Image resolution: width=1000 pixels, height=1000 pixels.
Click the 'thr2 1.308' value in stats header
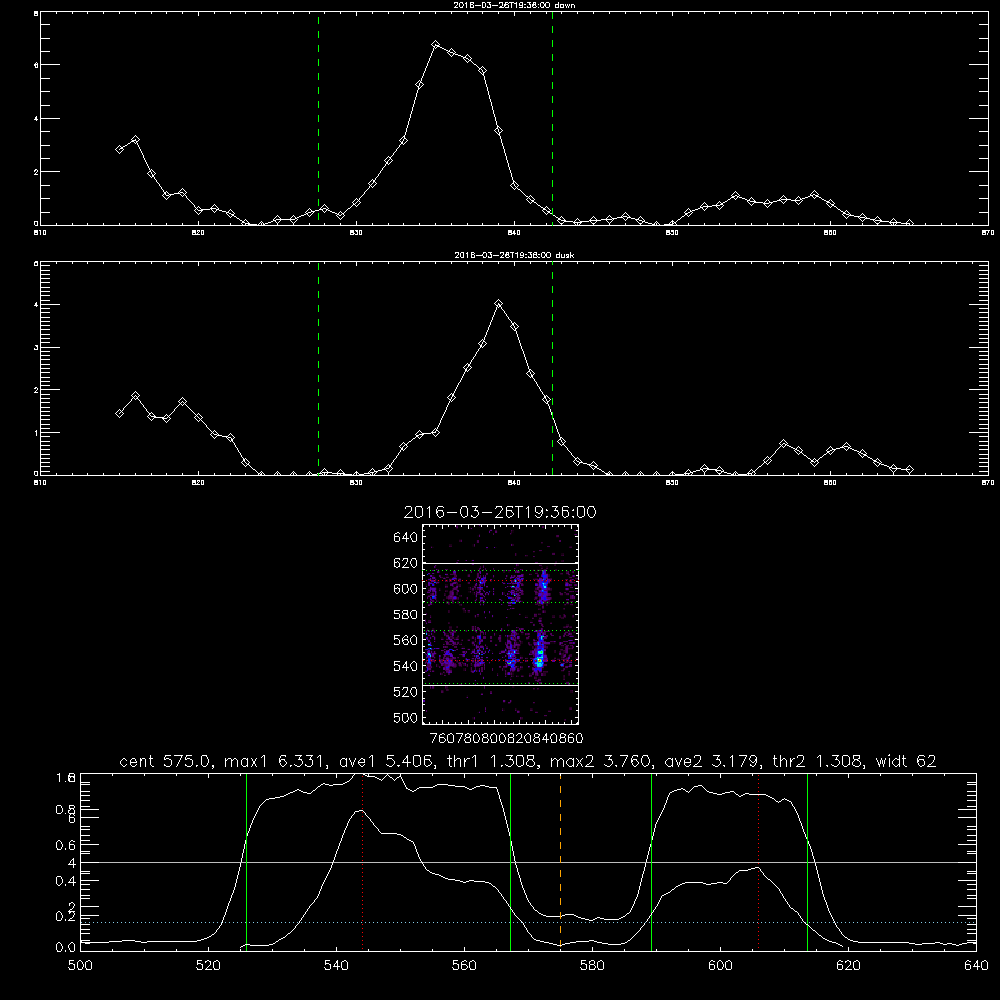tap(819, 761)
